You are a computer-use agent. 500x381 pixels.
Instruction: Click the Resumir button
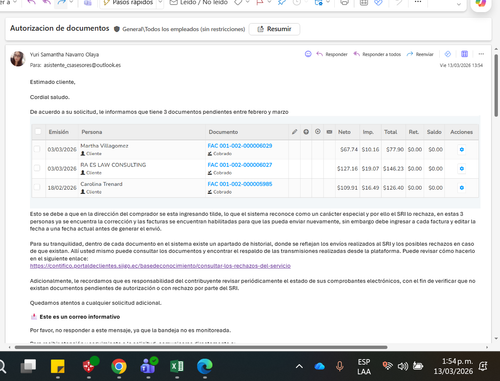pos(274,29)
